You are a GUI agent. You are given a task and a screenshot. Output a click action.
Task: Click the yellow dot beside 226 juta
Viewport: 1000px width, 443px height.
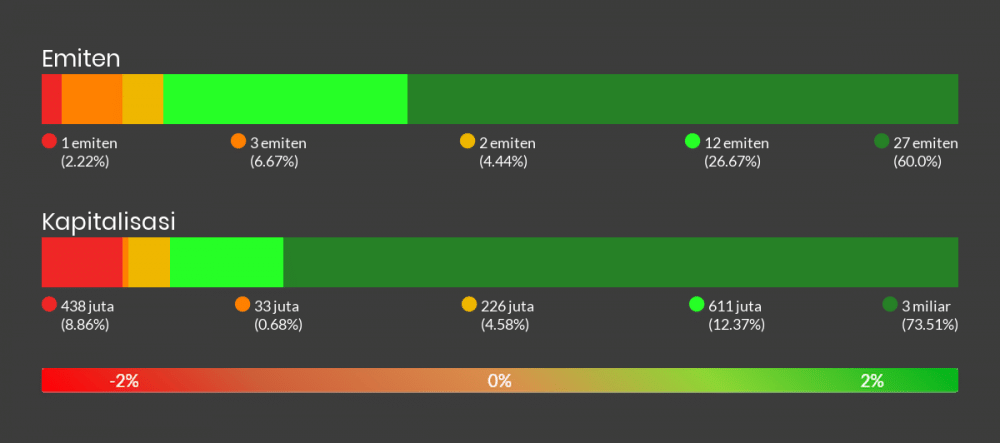pyautogui.click(x=469, y=304)
